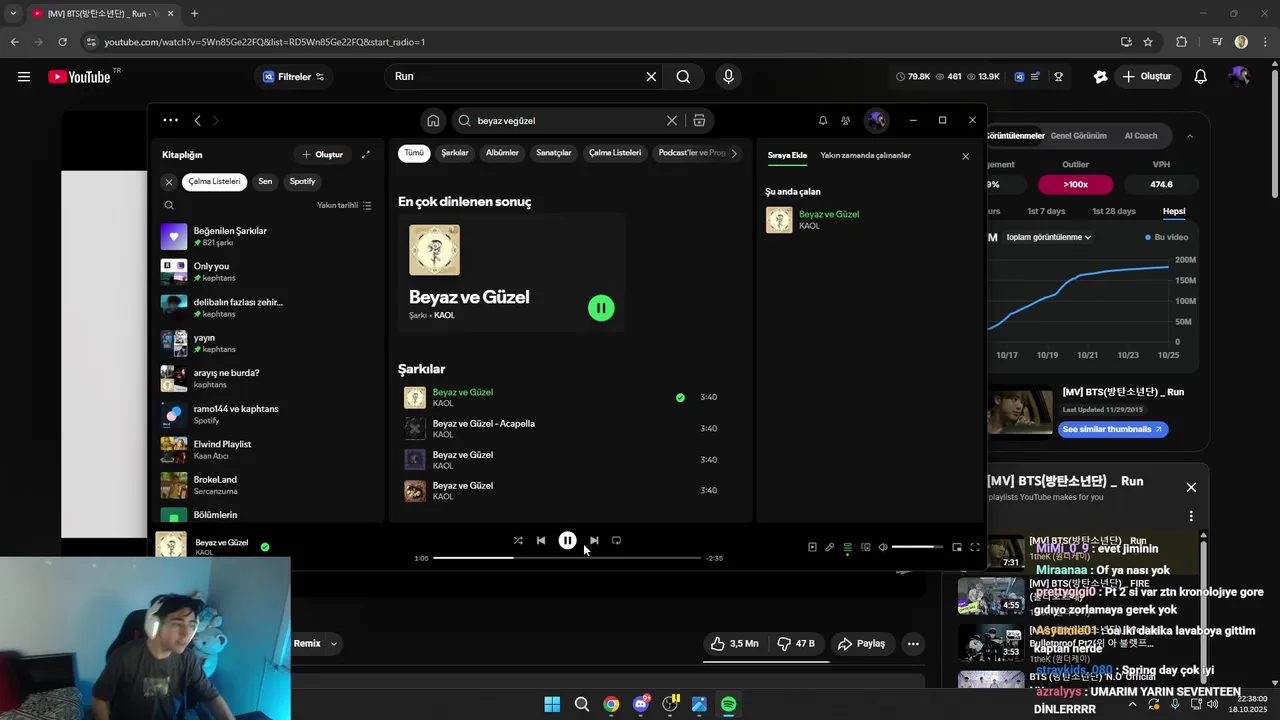Click Oluştur button in Spotify library
This screenshot has width=1280, height=720.
point(323,154)
